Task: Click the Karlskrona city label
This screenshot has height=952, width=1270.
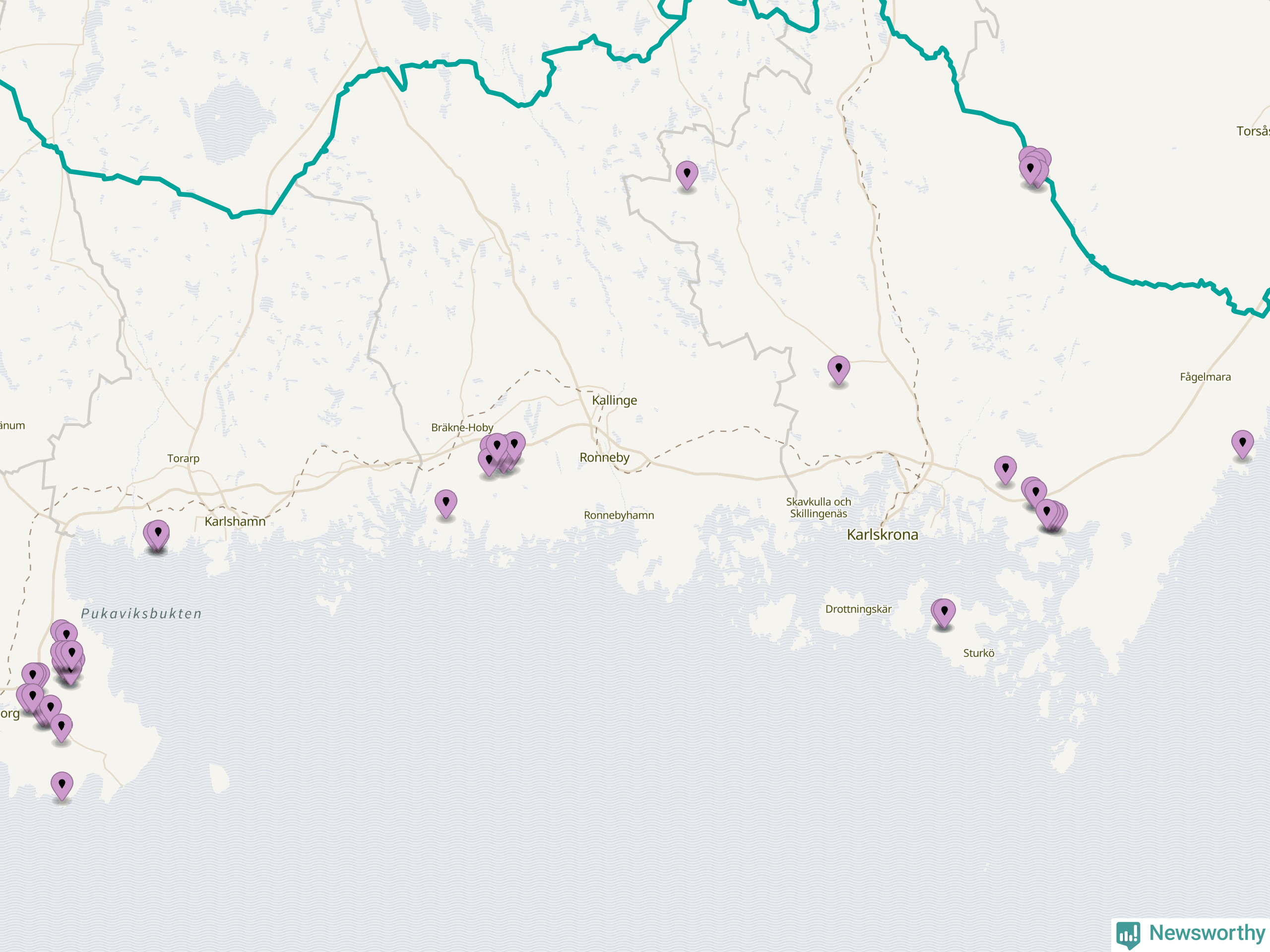Action: pos(883,535)
